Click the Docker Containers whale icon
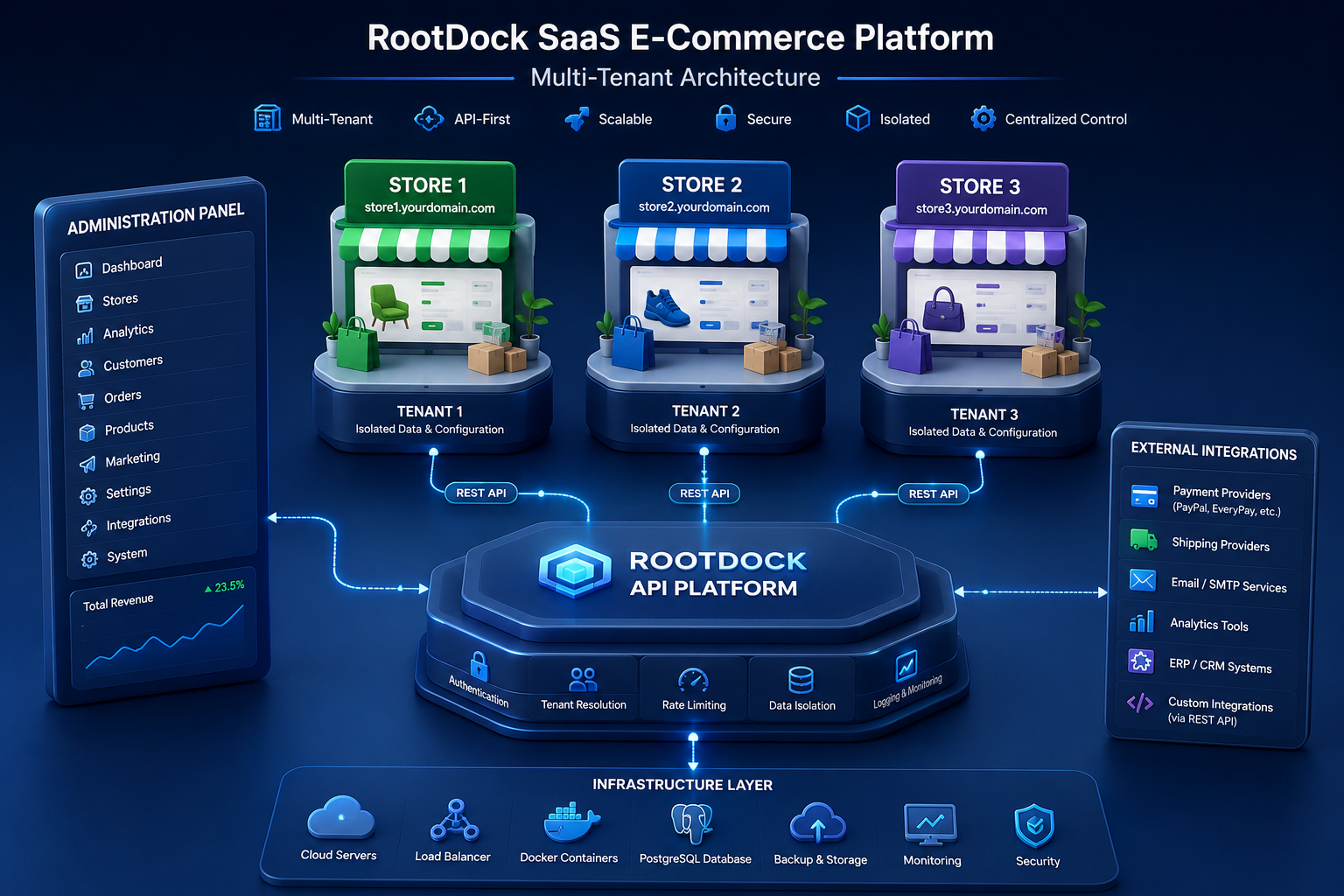Image resolution: width=1344 pixels, height=896 pixels. click(571, 822)
